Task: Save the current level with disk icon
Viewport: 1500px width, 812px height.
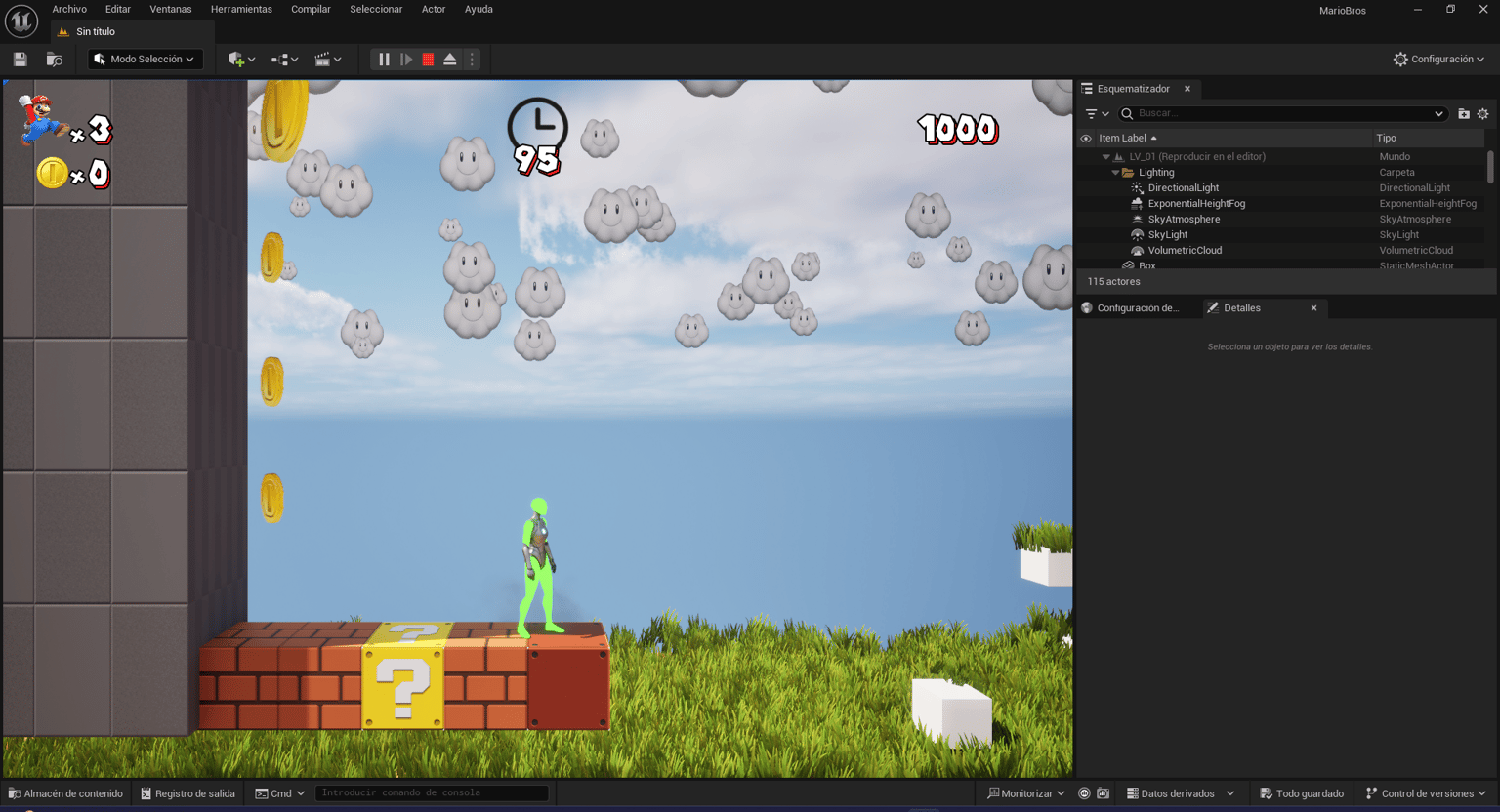Action: tap(20, 60)
